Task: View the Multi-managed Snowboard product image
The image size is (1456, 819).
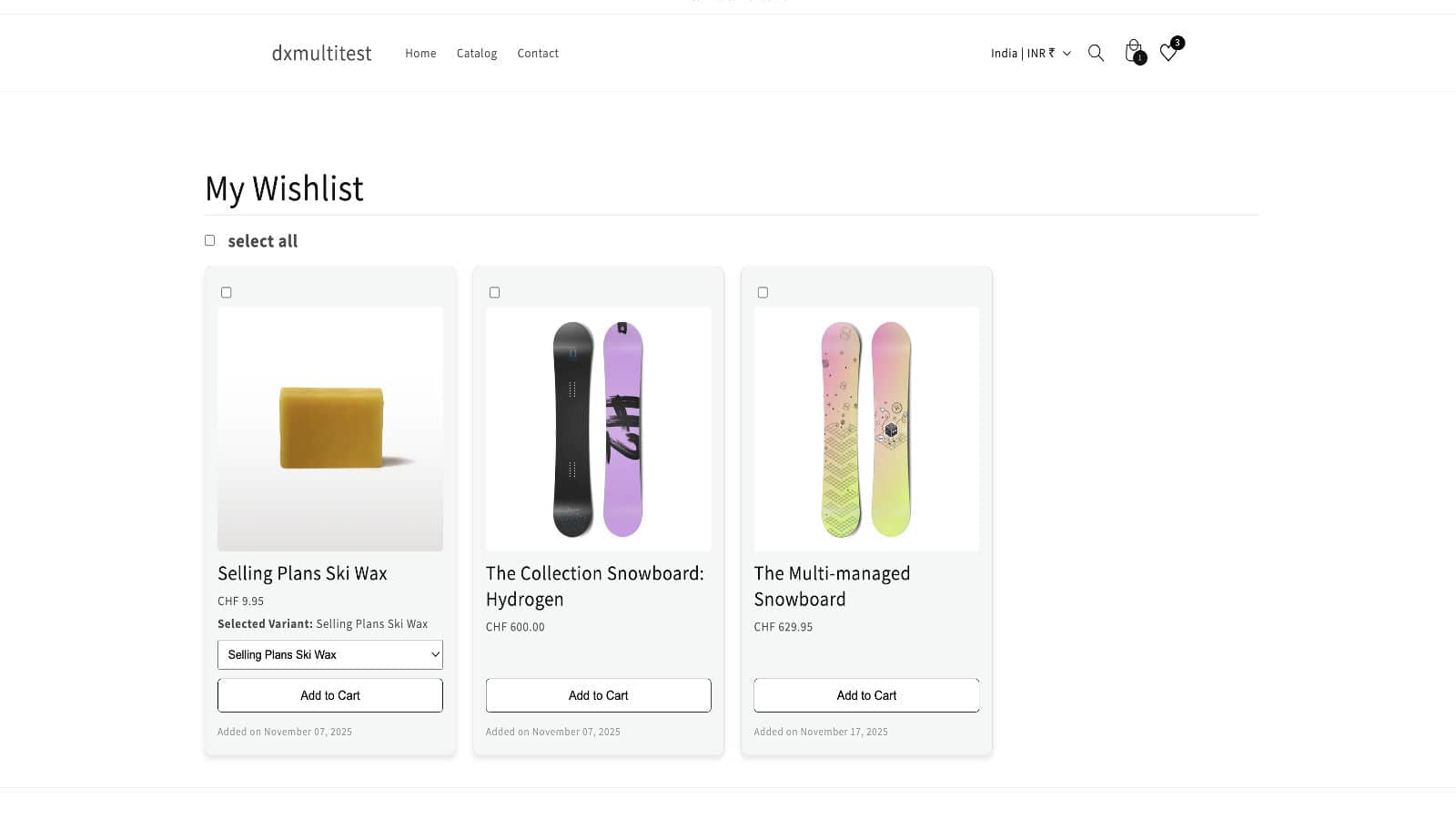Action: tap(865, 429)
